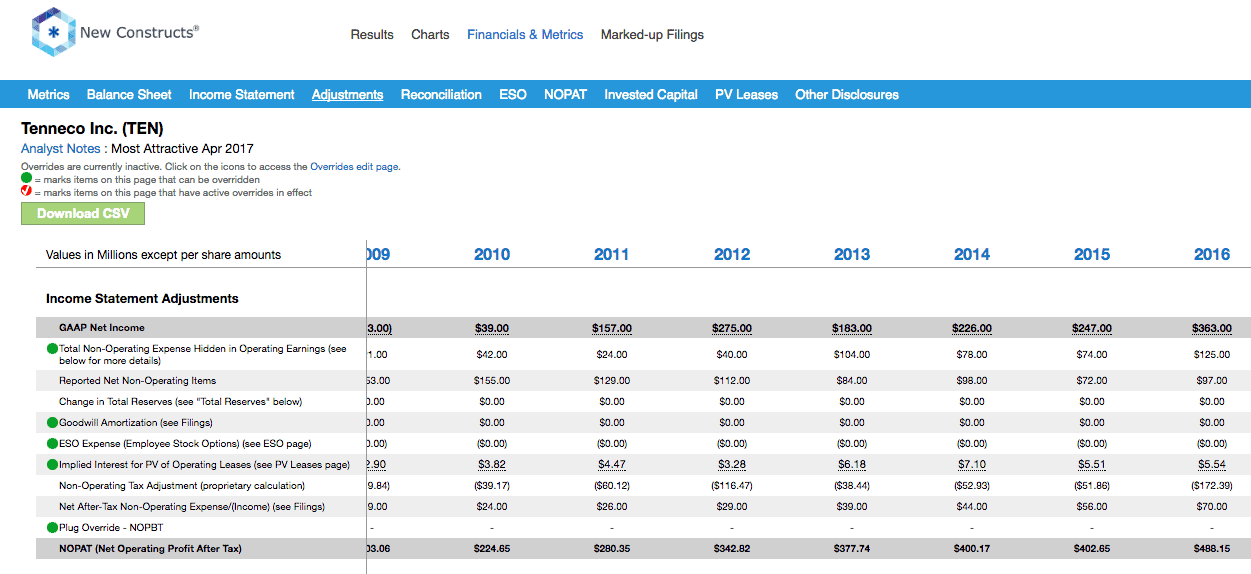
Task: Click 2012 Non-Operating Tax Adjustment value ($116.47)
Action: [x=732, y=486]
